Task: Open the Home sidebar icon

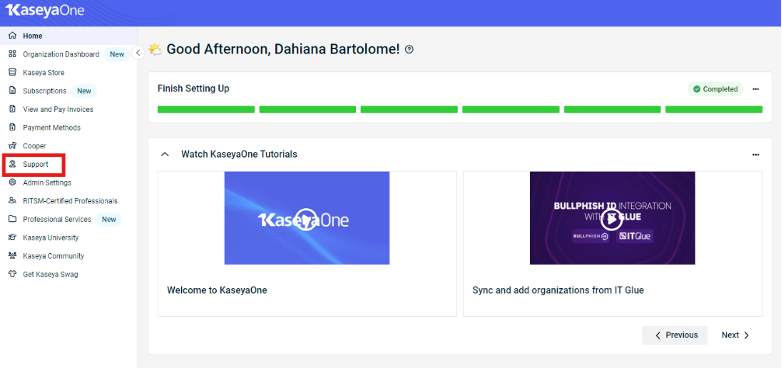Action: [x=12, y=36]
